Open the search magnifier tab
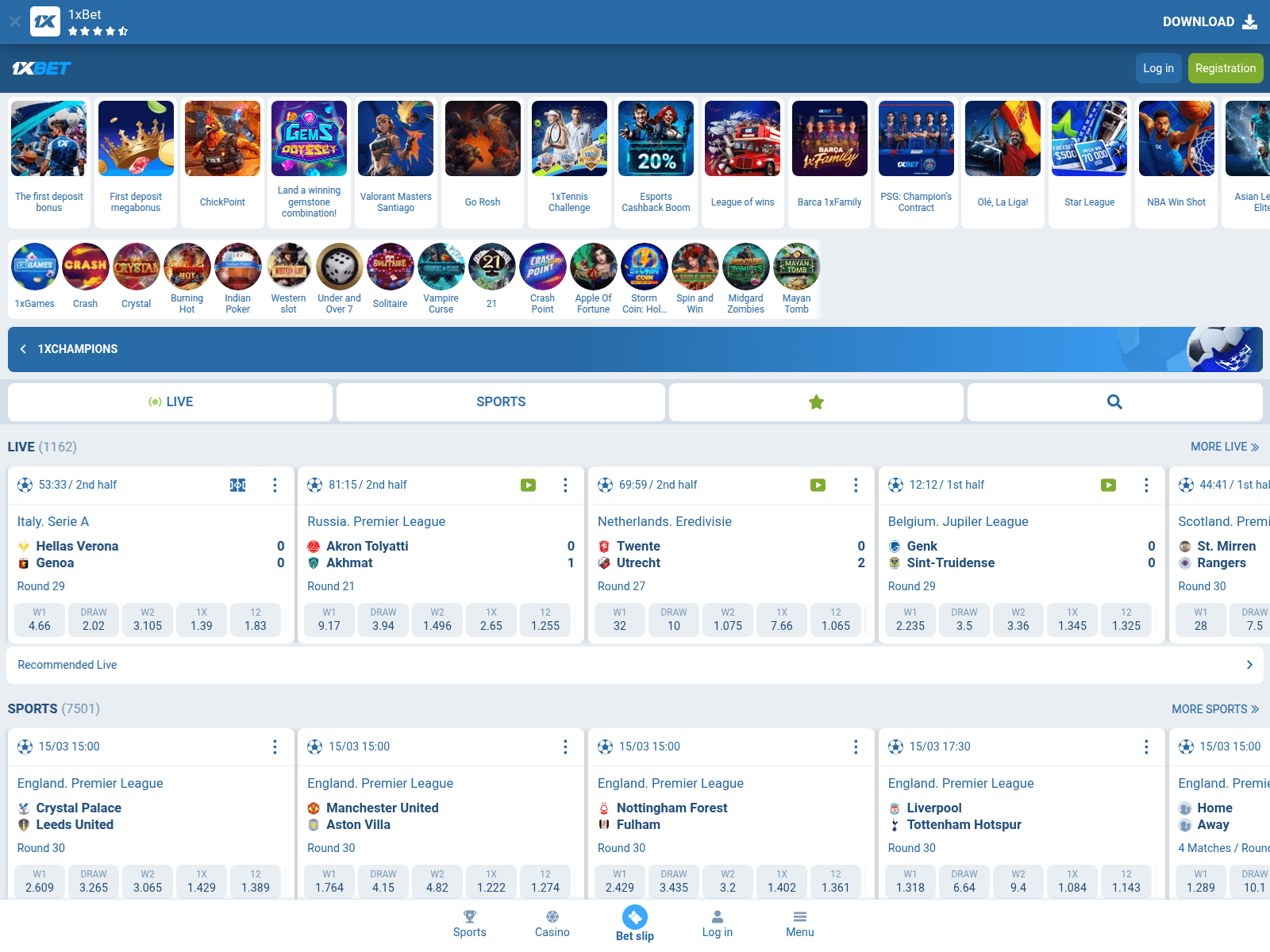Image resolution: width=1270 pixels, height=952 pixels. point(1114,402)
